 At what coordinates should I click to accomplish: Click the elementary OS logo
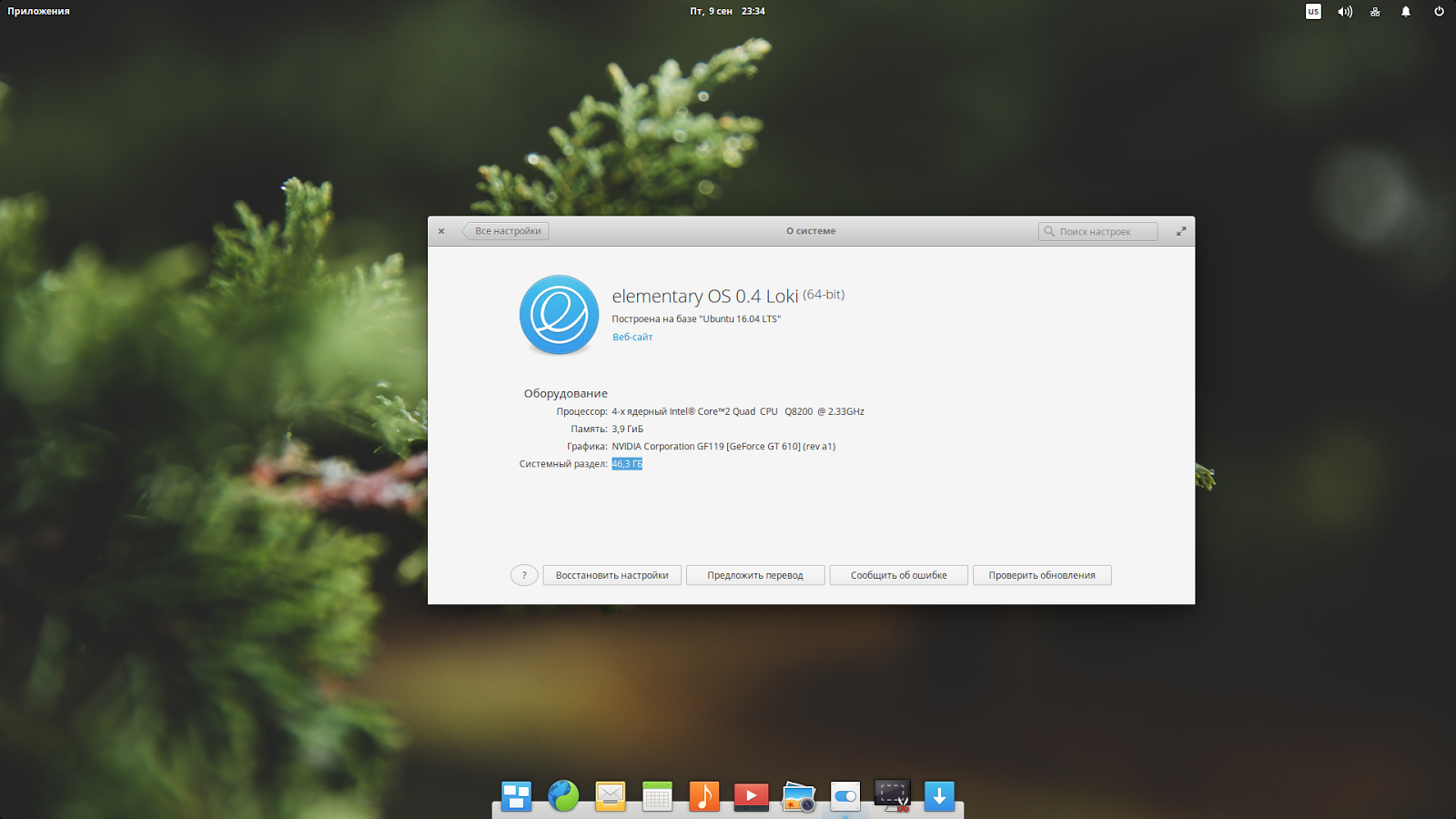coord(559,315)
